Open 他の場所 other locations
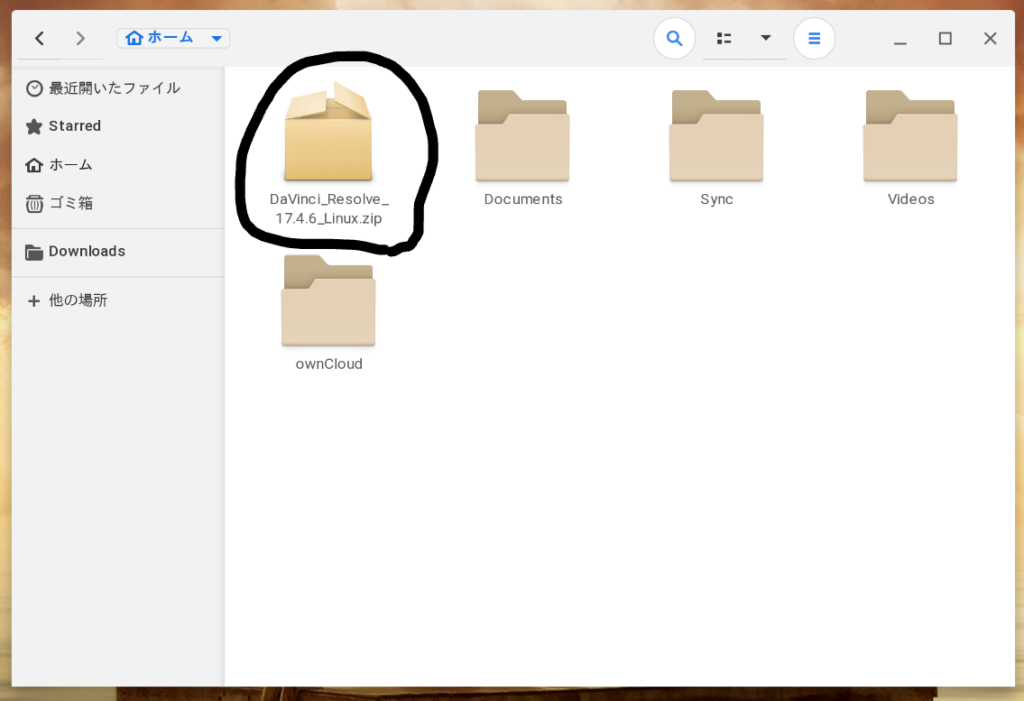1024x701 pixels. [118, 301]
